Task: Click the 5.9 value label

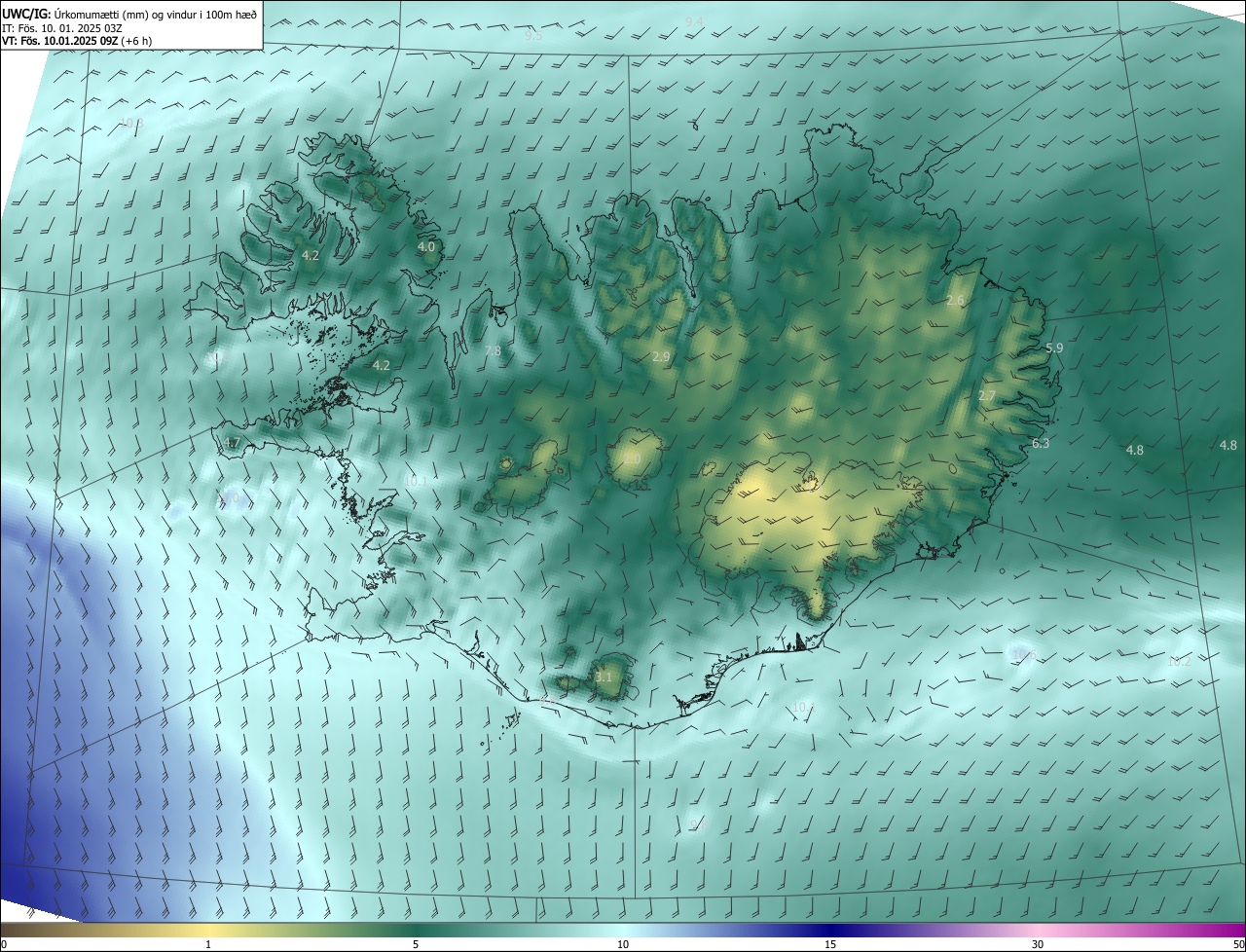Action: click(1054, 348)
